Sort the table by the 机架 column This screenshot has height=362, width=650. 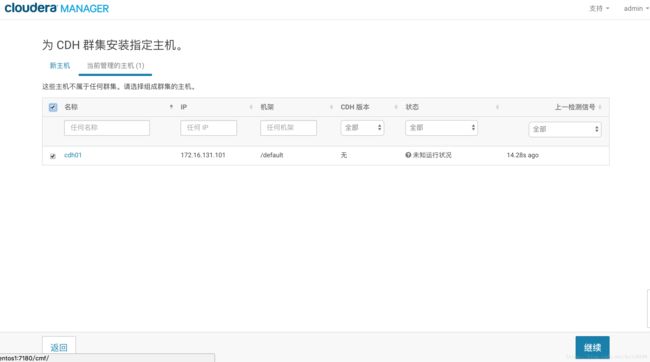(x=267, y=107)
